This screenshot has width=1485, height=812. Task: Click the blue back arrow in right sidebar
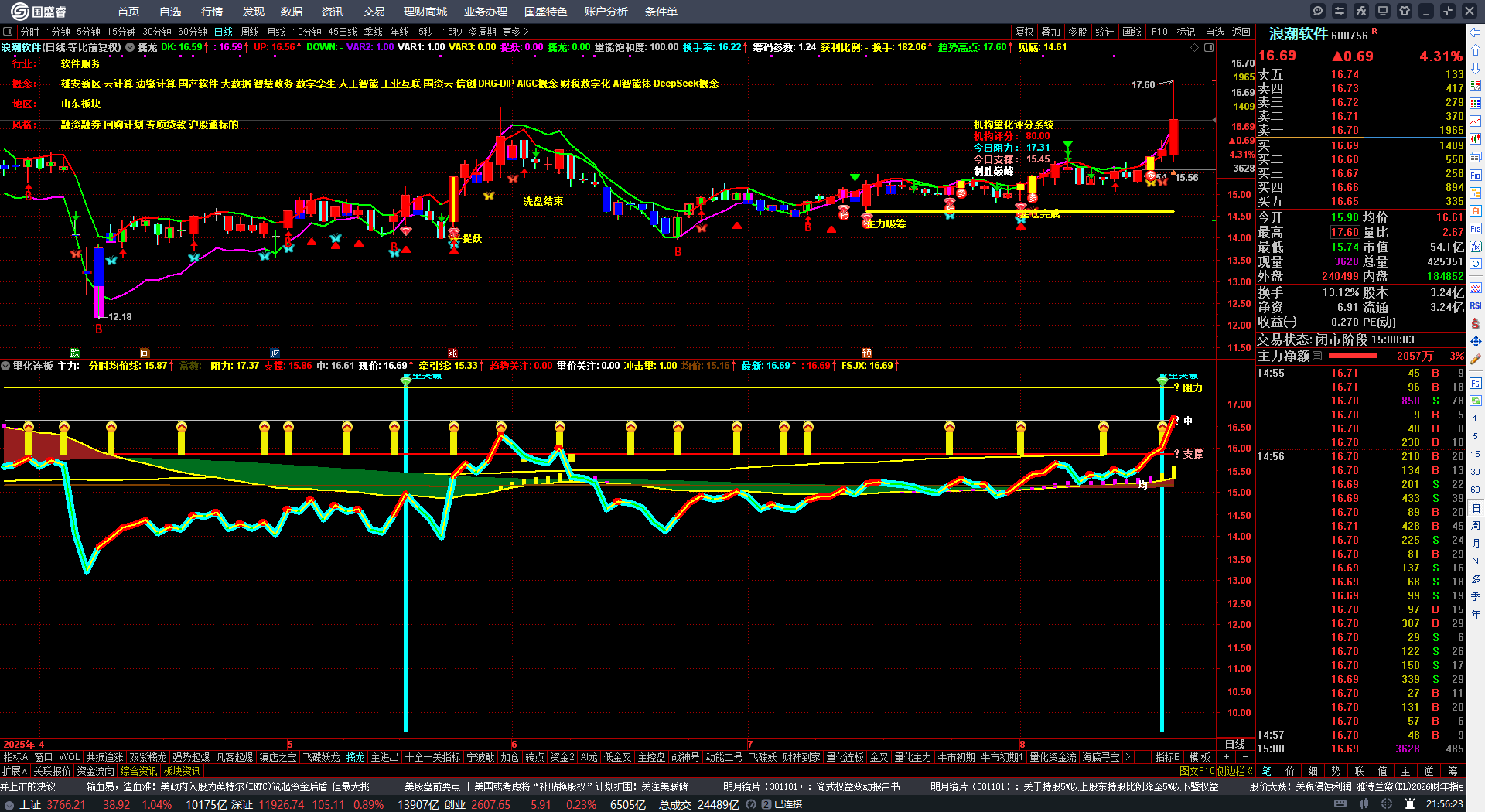[x=1476, y=32]
